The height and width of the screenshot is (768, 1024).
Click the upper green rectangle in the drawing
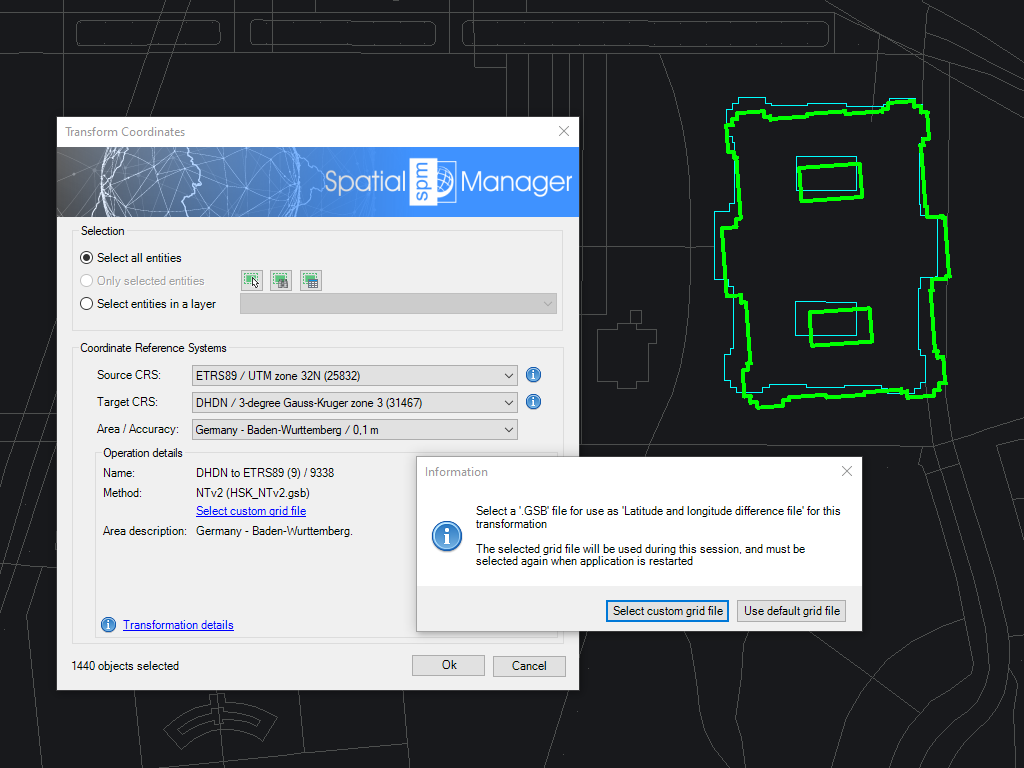pyautogui.click(x=830, y=182)
